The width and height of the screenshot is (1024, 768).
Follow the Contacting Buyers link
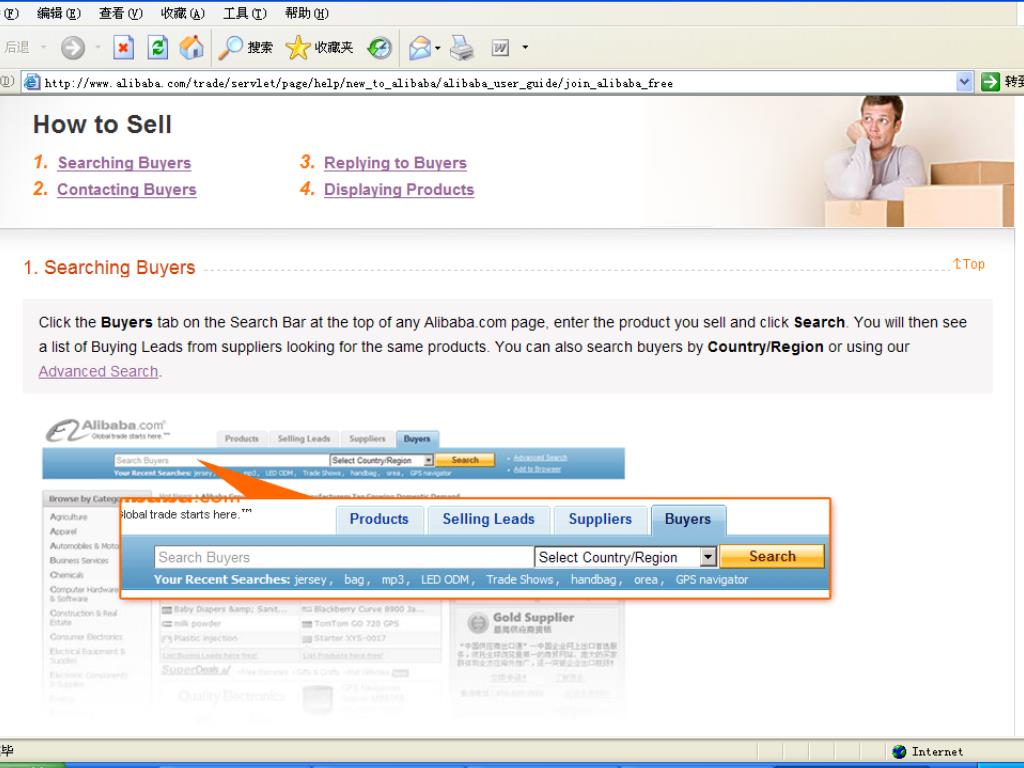(x=127, y=189)
